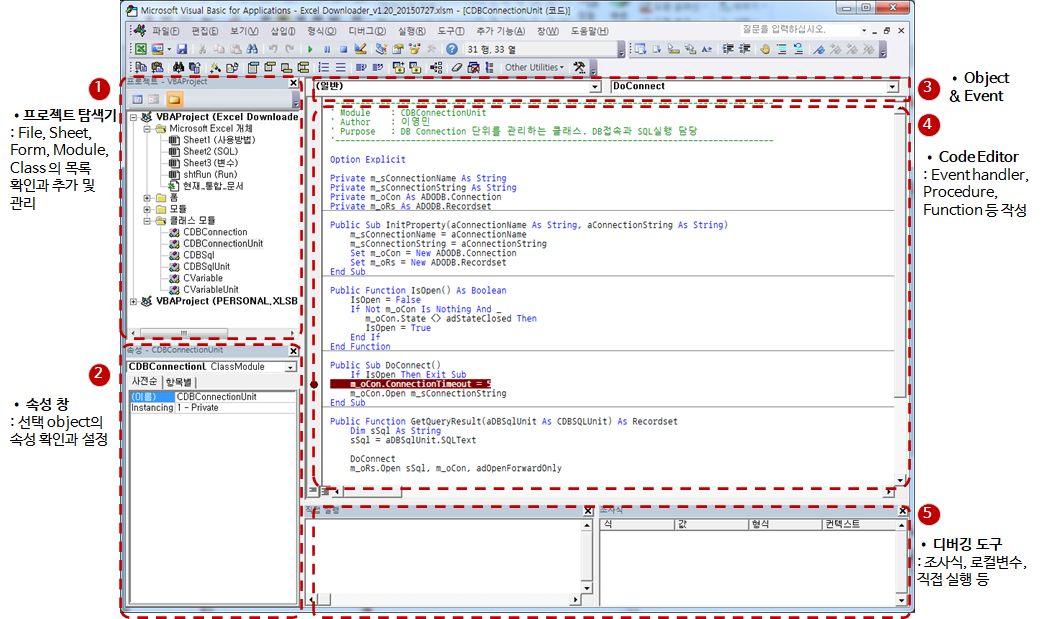Screen dimensions: 1041x619
Task: Open the 디버그(D) menu
Action: pyautogui.click(x=366, y=31)
